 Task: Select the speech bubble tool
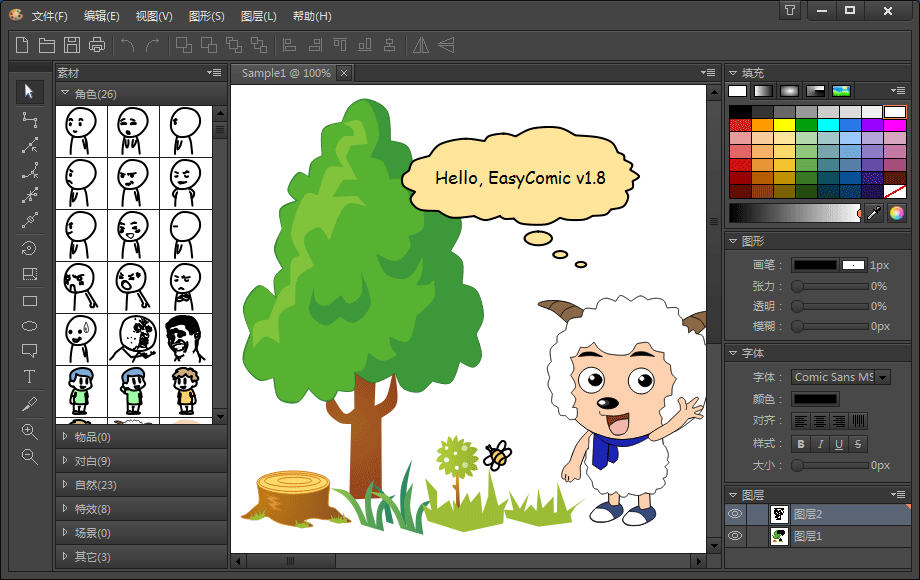(x=29, y=351)
